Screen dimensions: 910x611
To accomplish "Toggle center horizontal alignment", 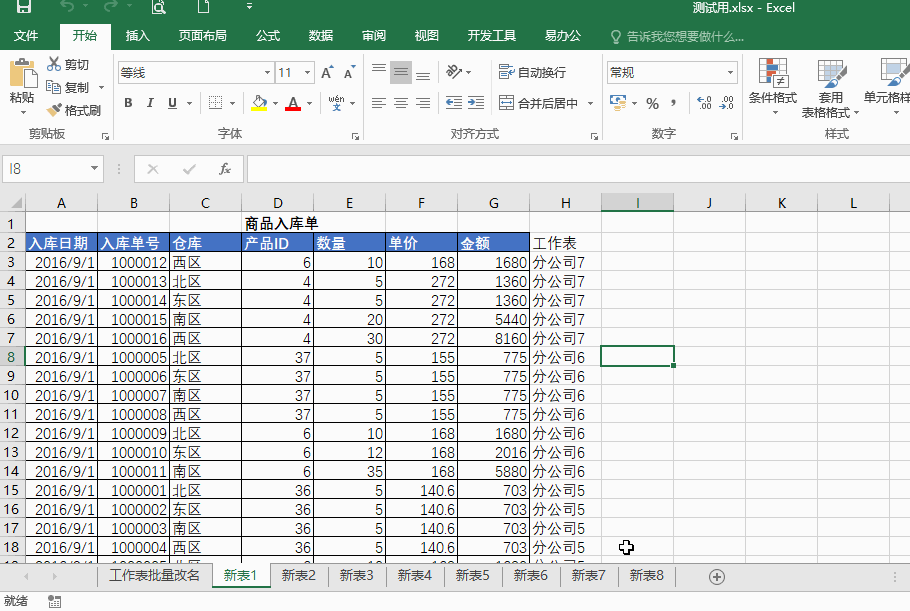I will (x=401, y=103).
